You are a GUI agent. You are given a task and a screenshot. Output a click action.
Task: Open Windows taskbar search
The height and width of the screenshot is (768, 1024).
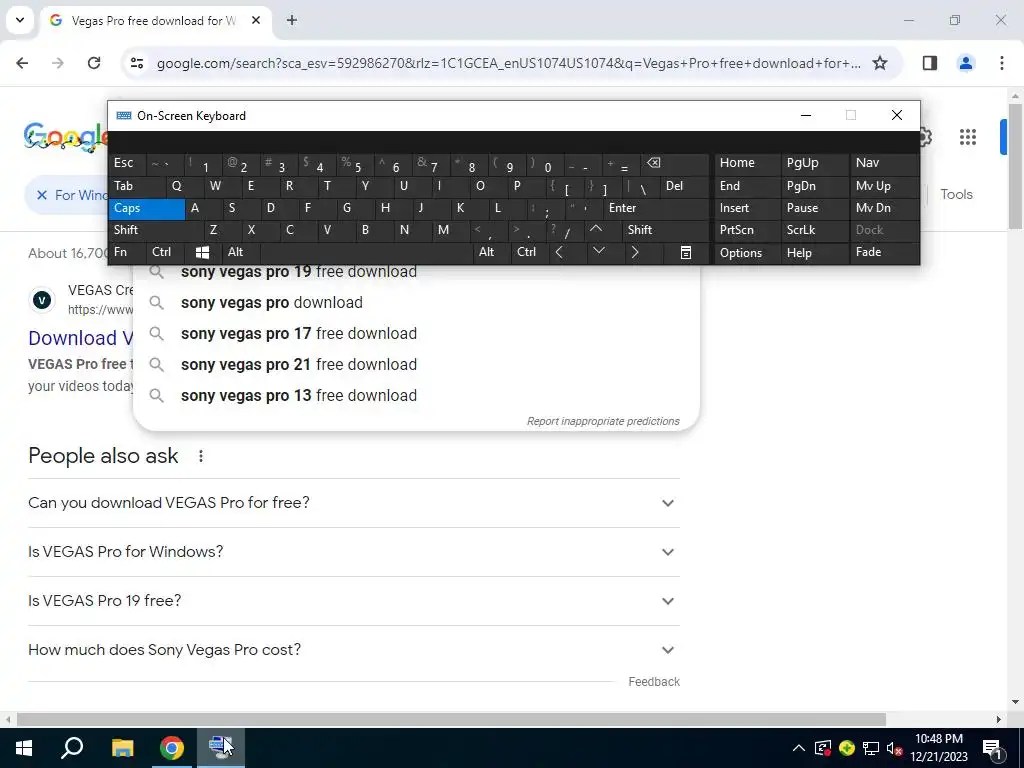point(72,748)
